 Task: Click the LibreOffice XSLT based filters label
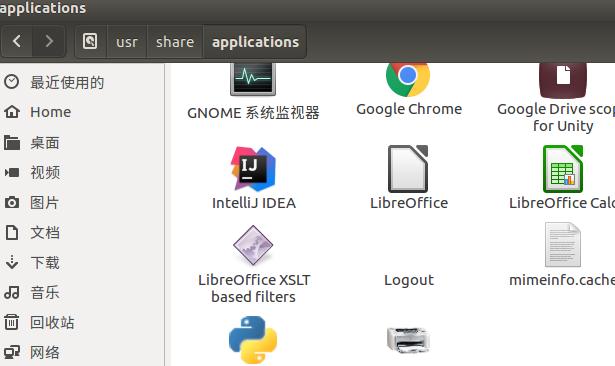(254, 288)
